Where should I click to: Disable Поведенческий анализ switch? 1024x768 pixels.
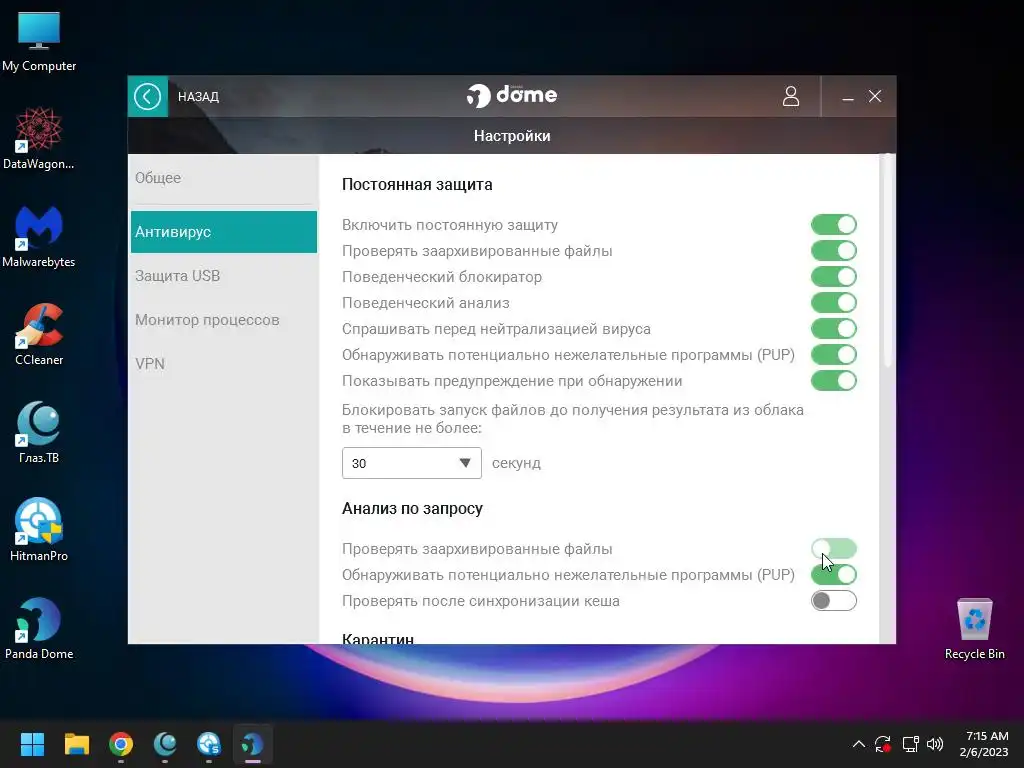(x=834, y=303)
